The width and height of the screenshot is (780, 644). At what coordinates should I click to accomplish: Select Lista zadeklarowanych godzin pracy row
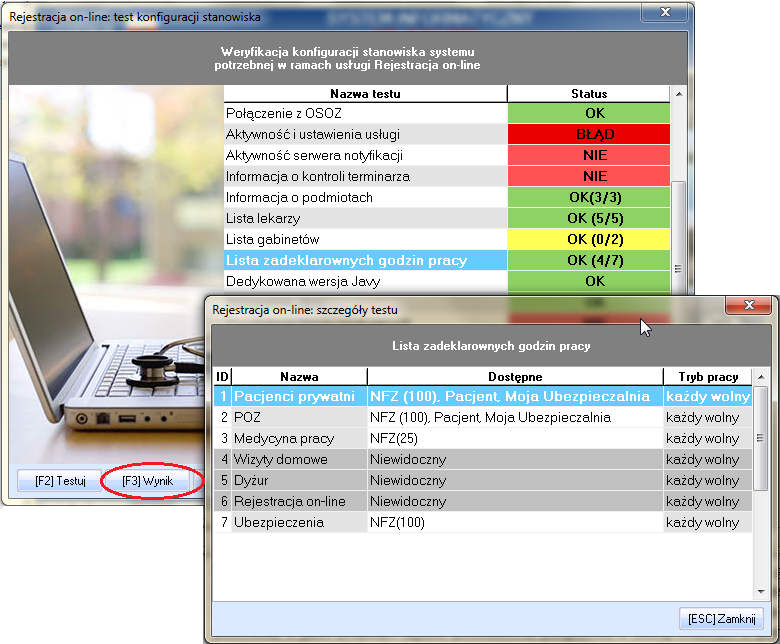pos(447,260)
